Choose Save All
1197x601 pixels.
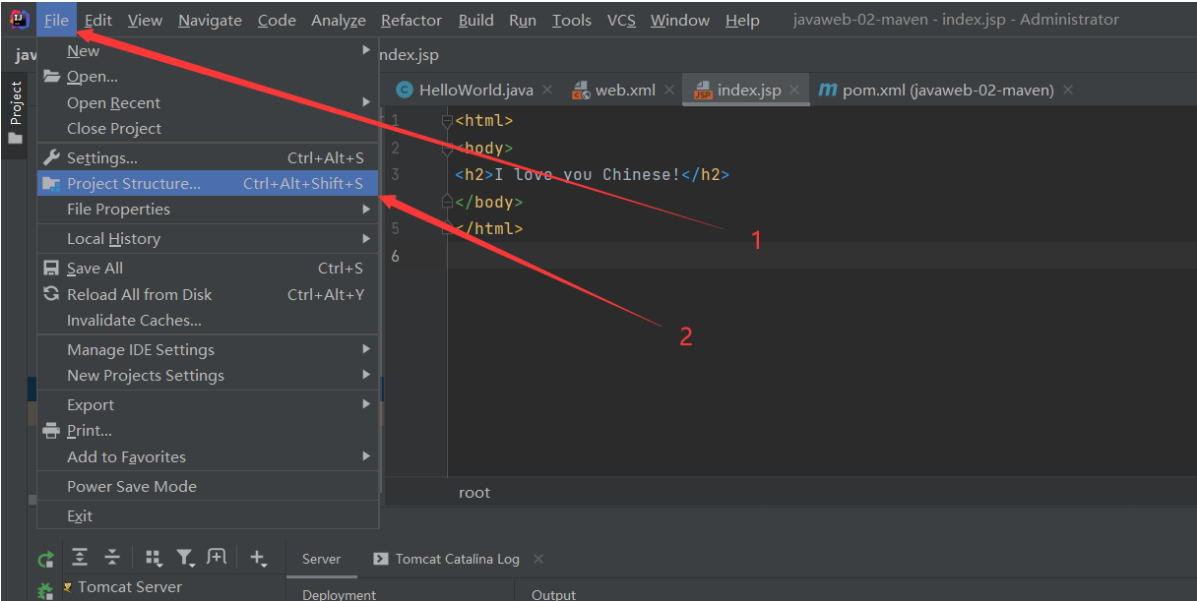[x=208, y=268]
